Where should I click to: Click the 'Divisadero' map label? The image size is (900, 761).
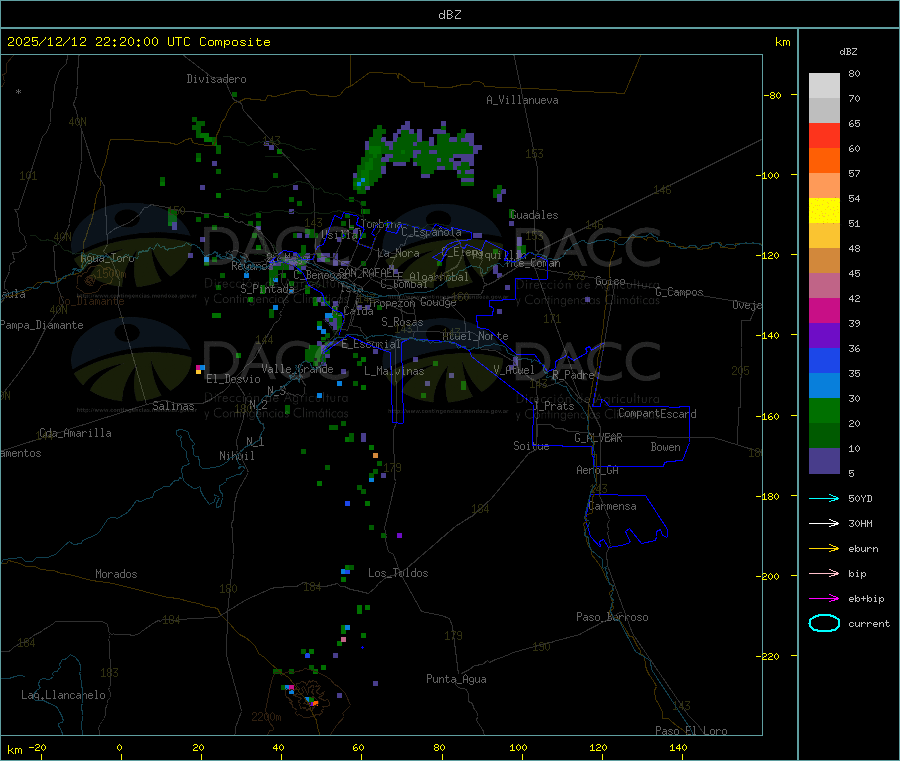(216, 79)
